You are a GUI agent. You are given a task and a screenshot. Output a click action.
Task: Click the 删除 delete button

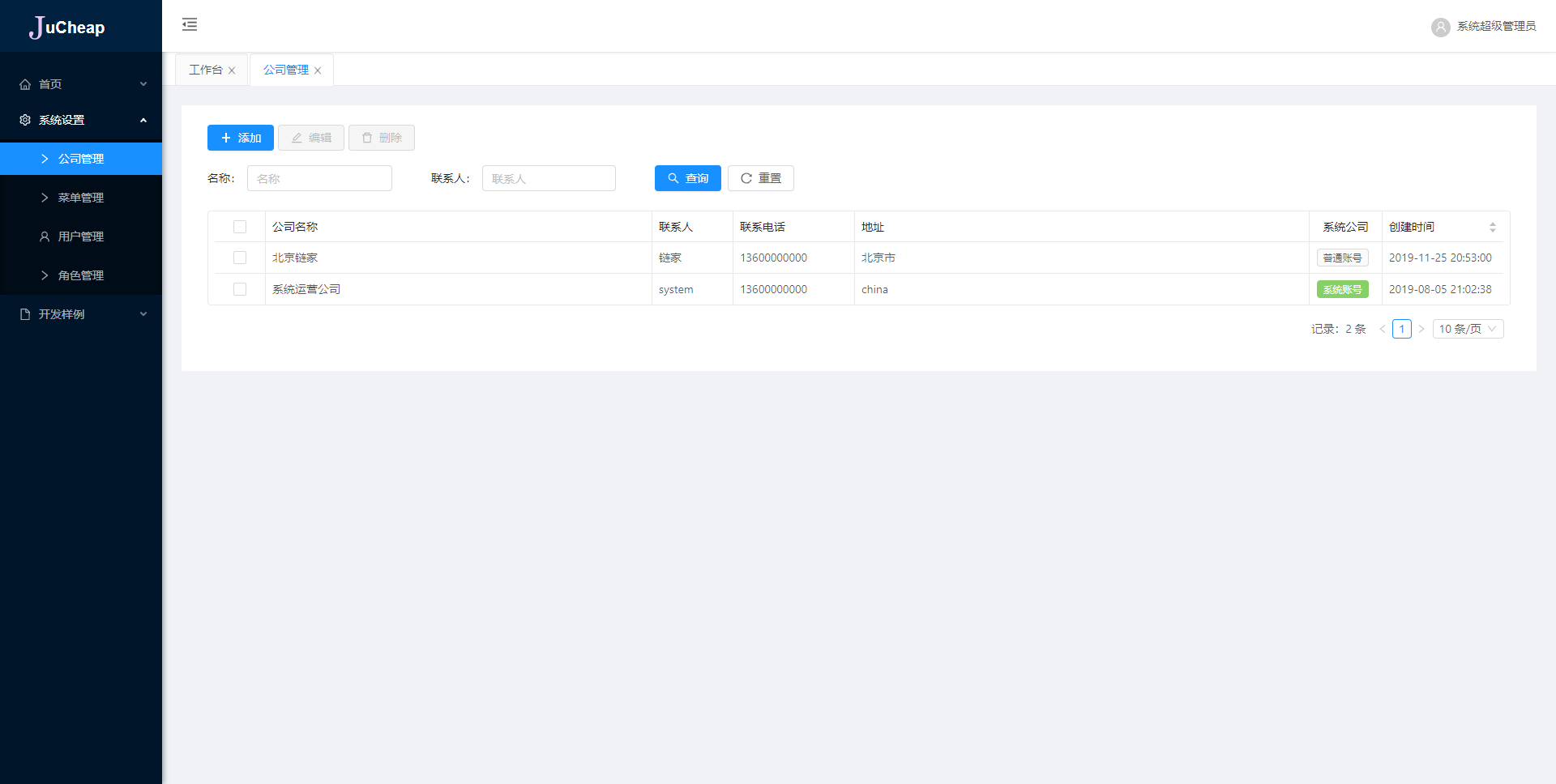(x=381, y=138)
